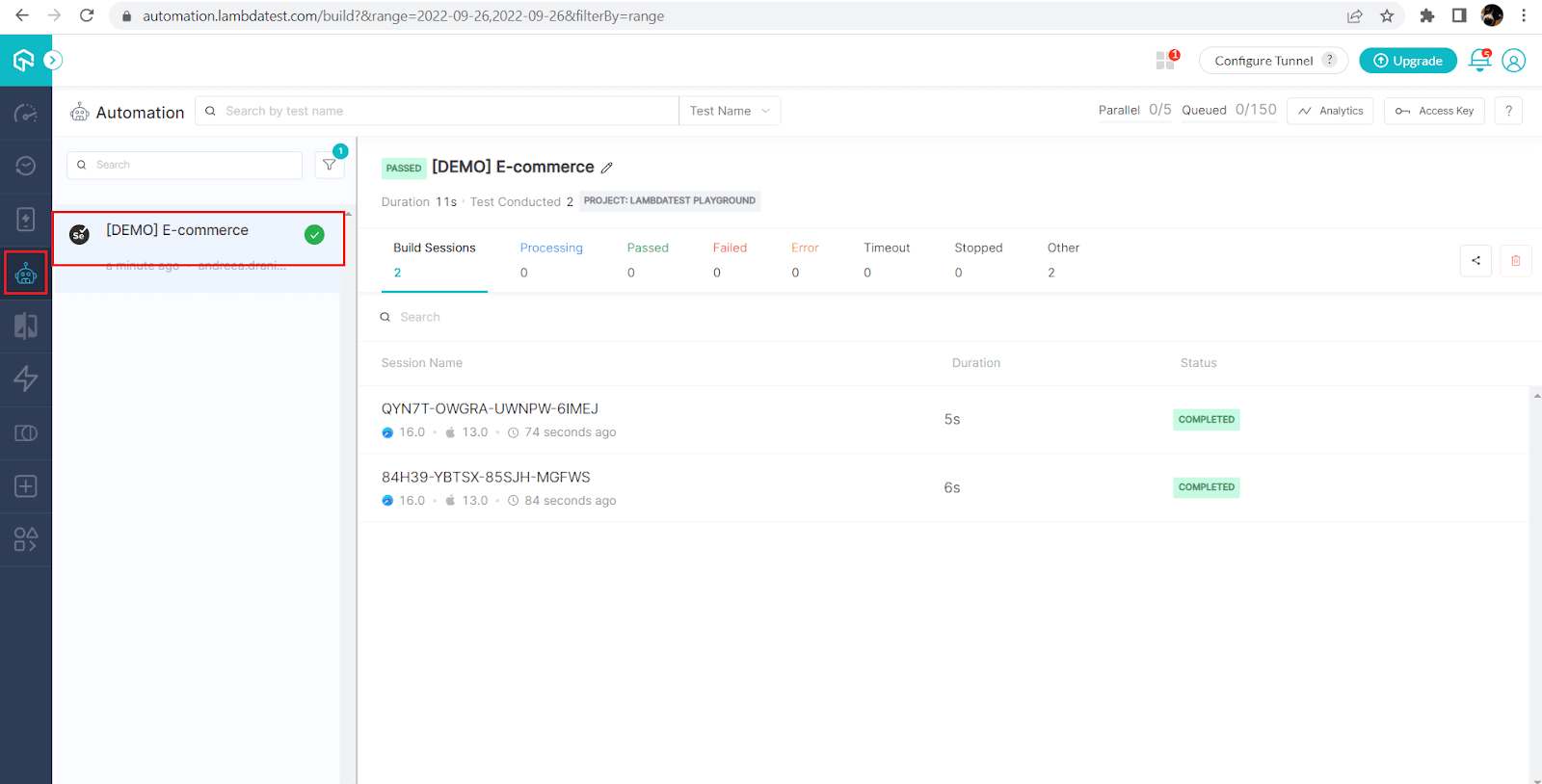The width and height of the screenshot is (1542, 784).
Task: Select the Passed tab
Action: pos(648,260)
